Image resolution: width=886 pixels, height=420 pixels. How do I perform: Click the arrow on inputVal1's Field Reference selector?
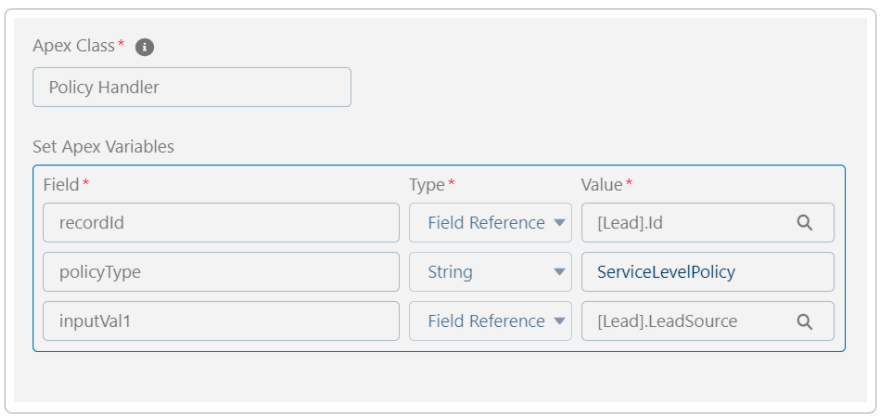pyautogui.click(x=559, y=321)
